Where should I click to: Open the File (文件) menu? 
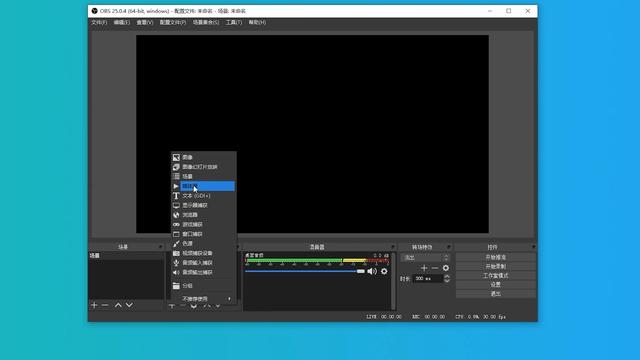(99, 22)
